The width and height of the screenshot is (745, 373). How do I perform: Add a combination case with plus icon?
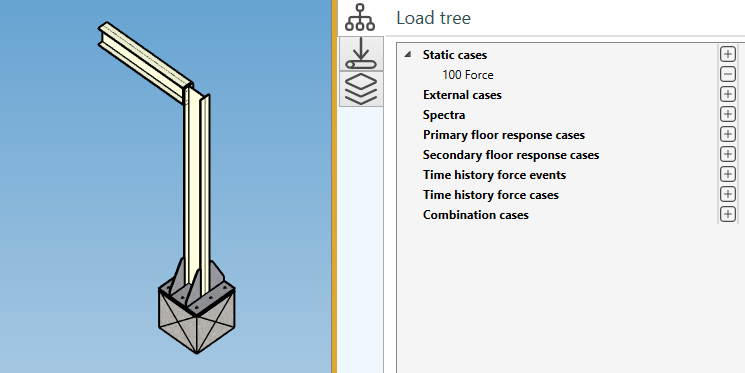(x=727, y=214)
